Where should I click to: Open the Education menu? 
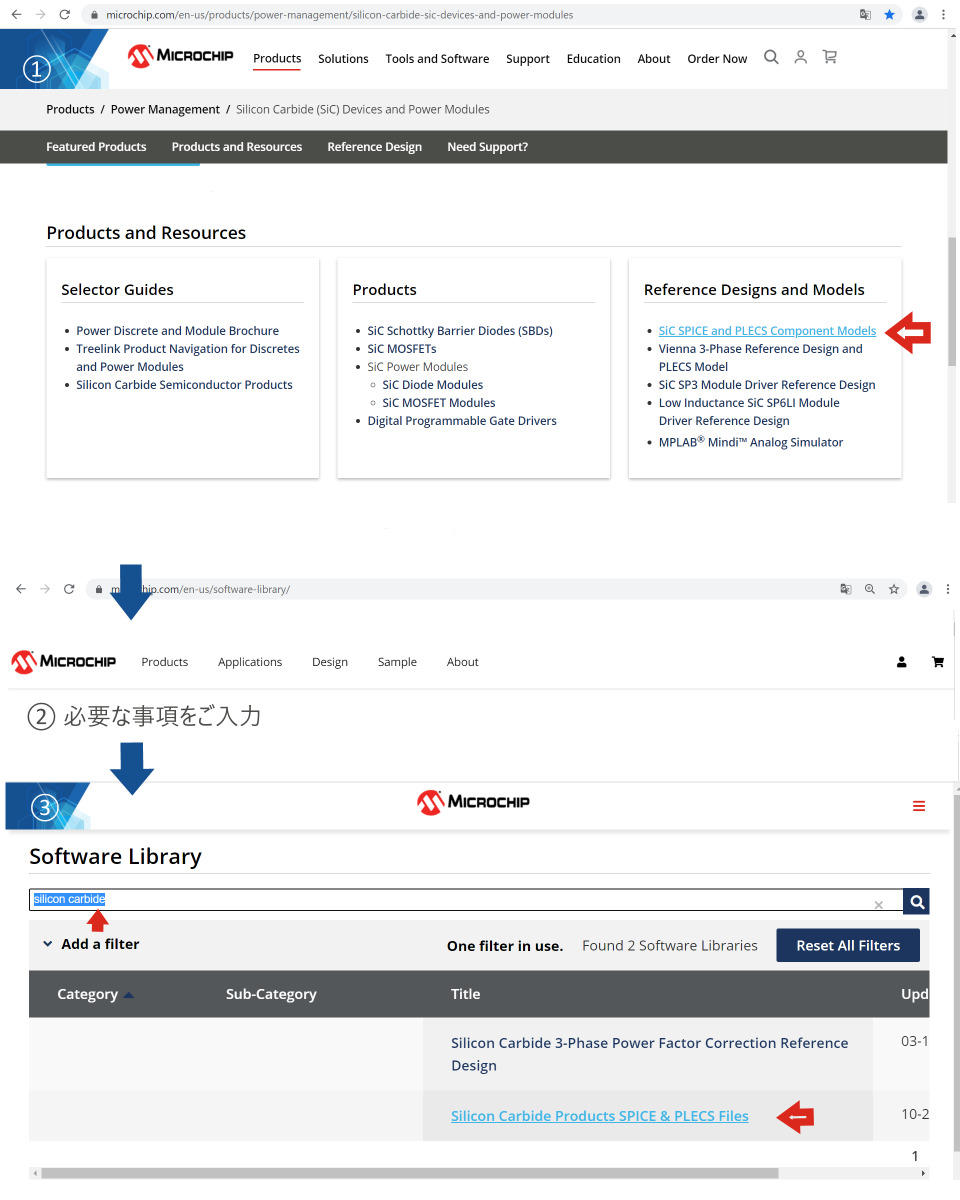coord(594,59)
